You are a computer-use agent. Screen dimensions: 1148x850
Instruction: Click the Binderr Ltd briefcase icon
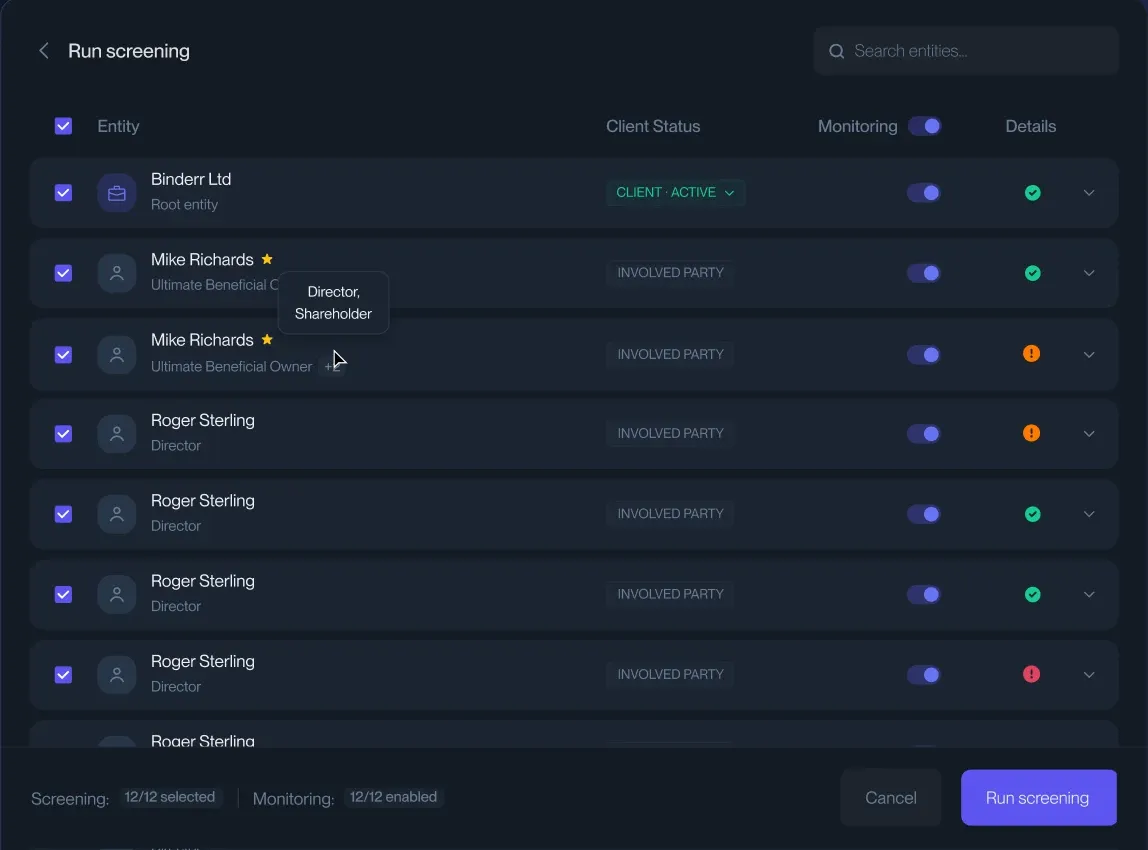[117, 193]
